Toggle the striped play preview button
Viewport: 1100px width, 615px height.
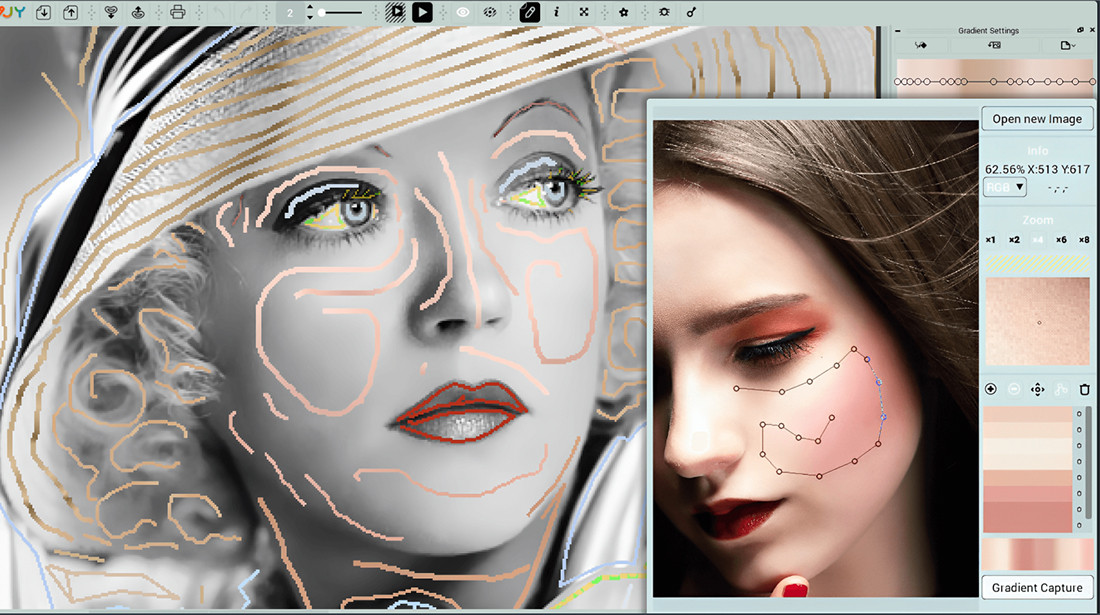396,12
